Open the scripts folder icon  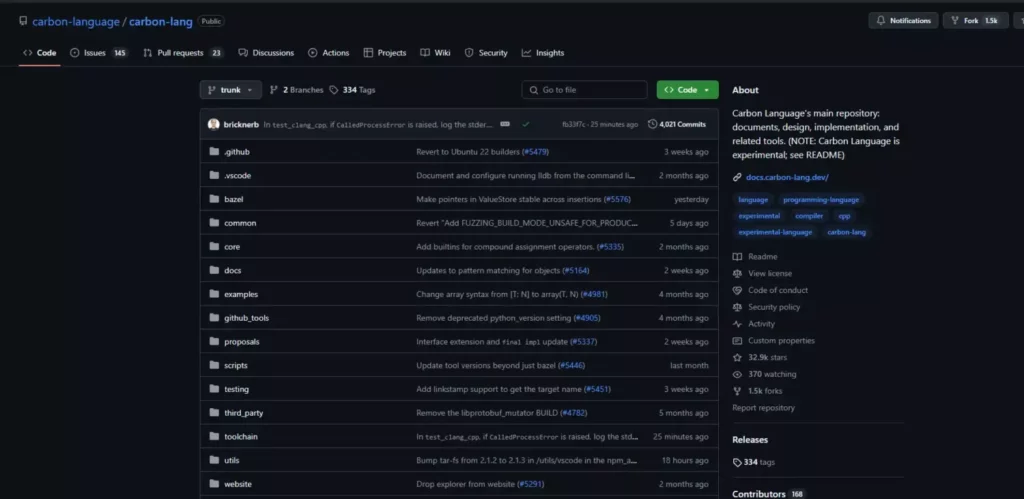click(214, 365)
